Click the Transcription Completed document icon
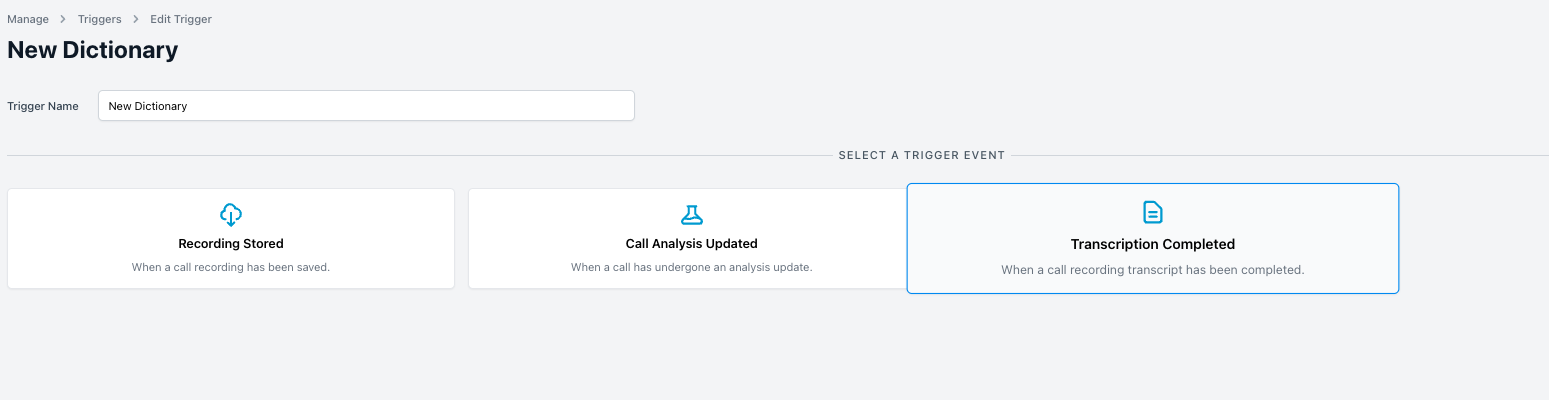The image size is (1549, 400). point(1153,212)
